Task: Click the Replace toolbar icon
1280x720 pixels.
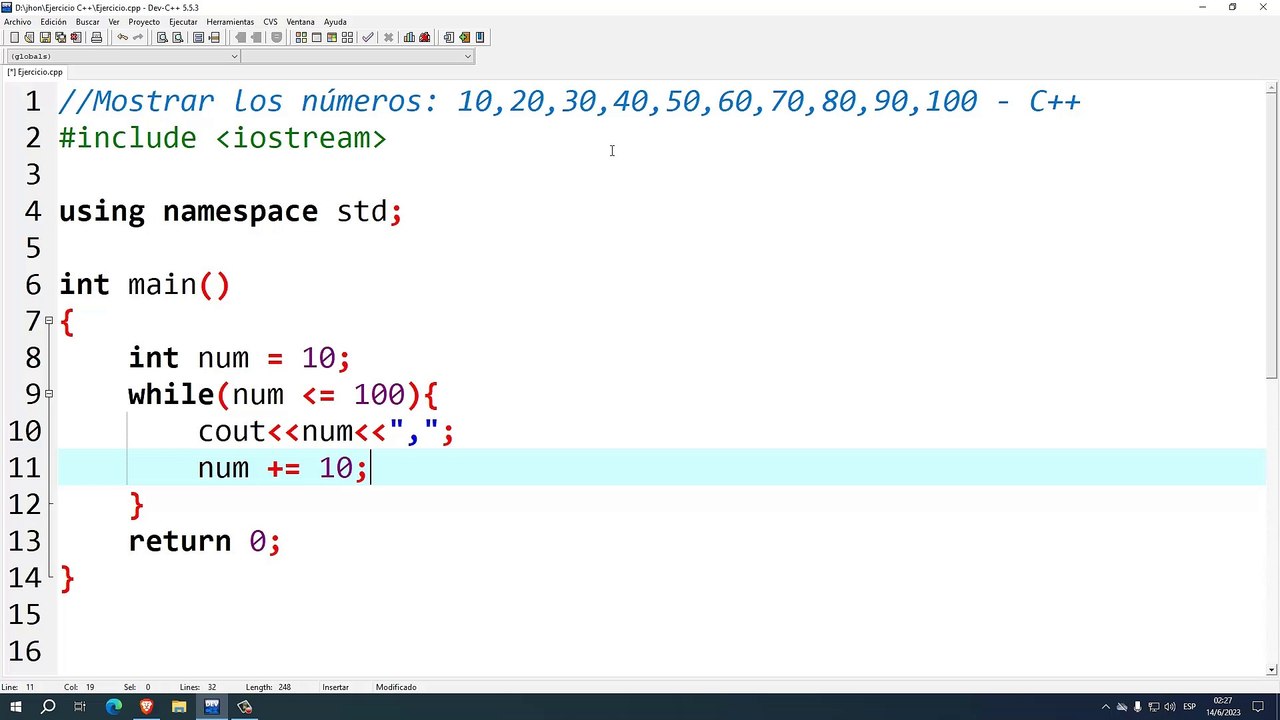Action: (177, 37)
